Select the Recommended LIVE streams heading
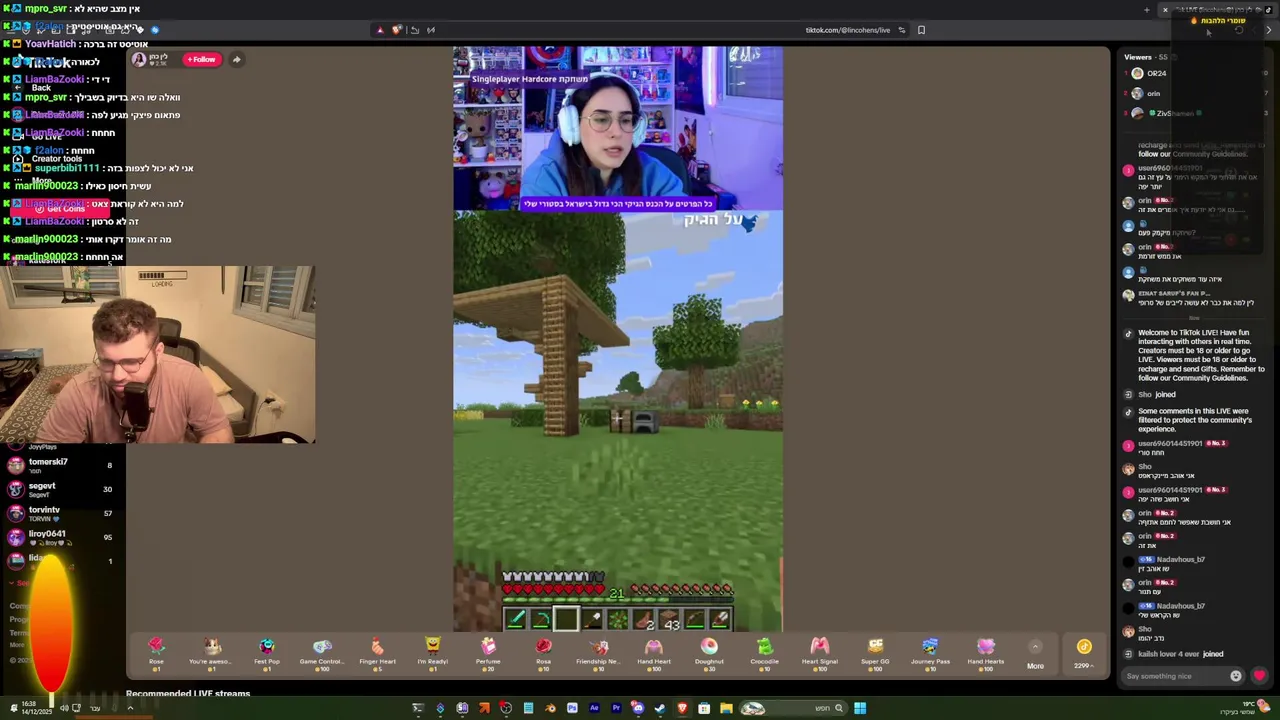Viewport: 1280px width, 720px height. click(188, 693)
